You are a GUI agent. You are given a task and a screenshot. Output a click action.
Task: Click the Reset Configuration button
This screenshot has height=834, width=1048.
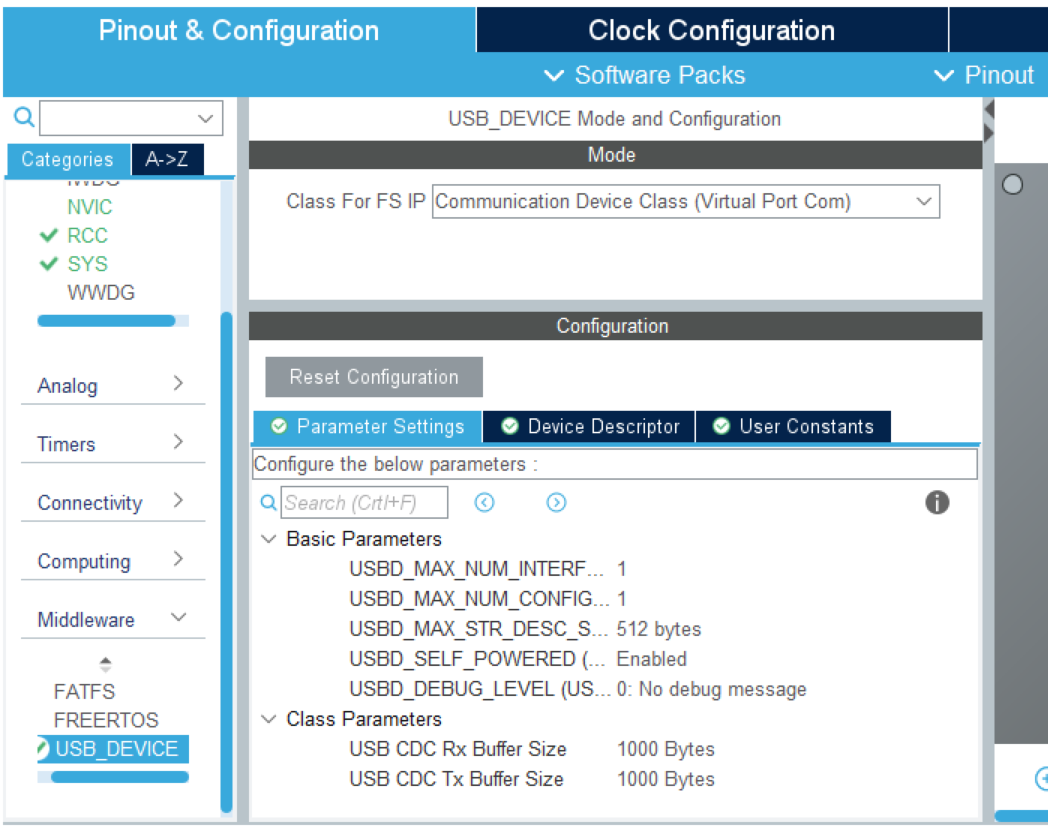coord(374,377)
